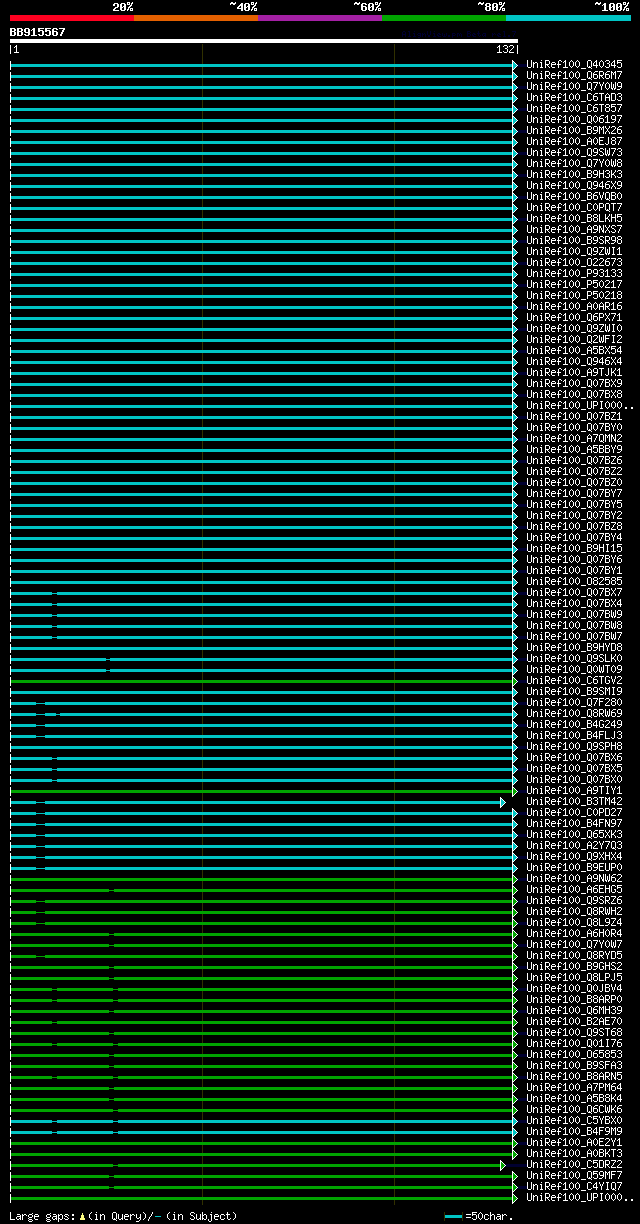640x1224 pixels.
Task: Select the UniRef100_A6EHG5 label
Action: pyautogui.click(x=575, y=889)
